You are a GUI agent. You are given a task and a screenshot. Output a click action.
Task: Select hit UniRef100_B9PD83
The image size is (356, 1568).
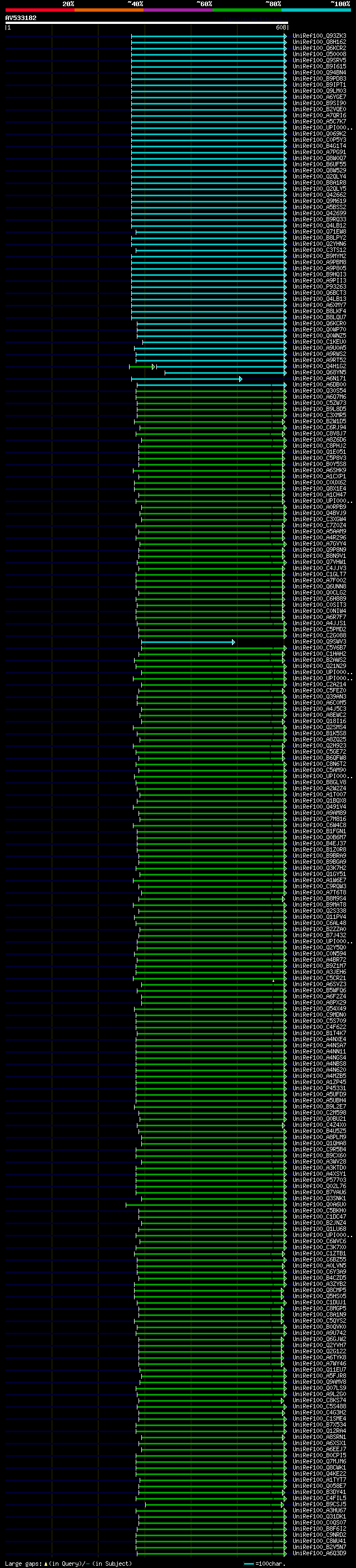pos(319,78)
